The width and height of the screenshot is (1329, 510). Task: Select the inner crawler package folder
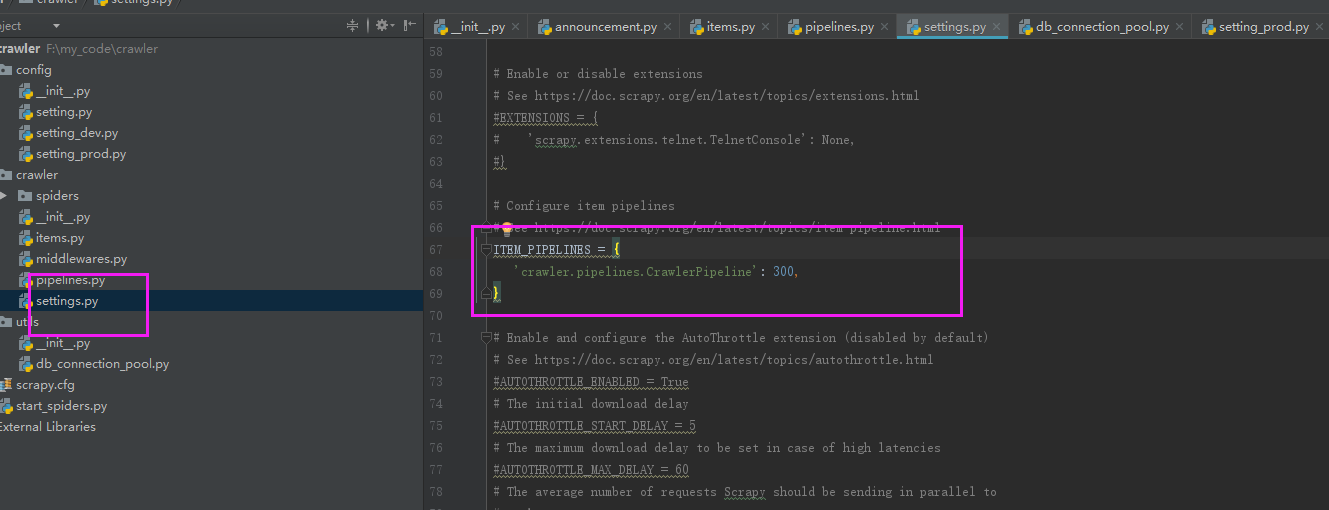pos(36,175)
